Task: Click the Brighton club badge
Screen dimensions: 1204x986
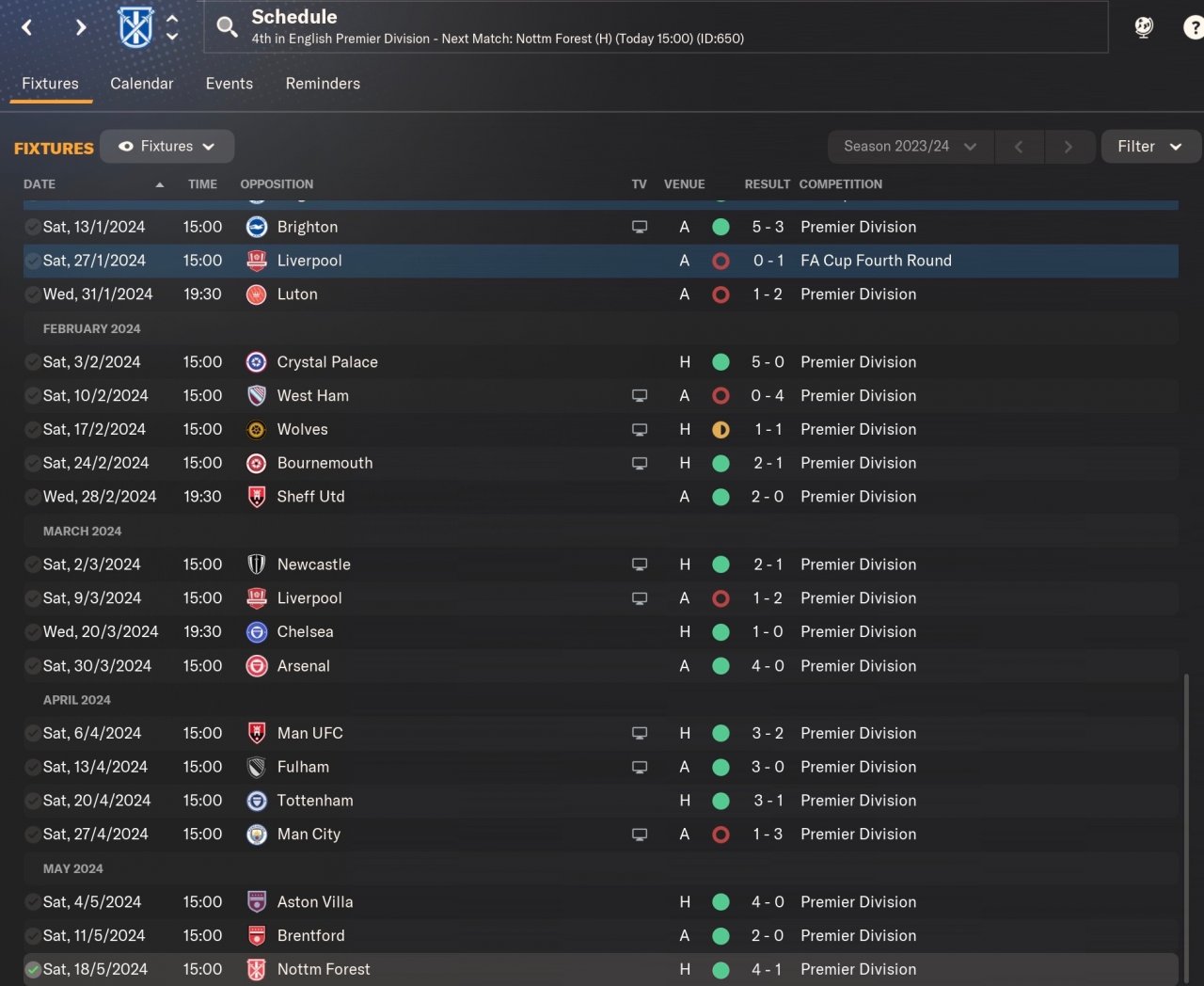Action: (x=256, y=227)
